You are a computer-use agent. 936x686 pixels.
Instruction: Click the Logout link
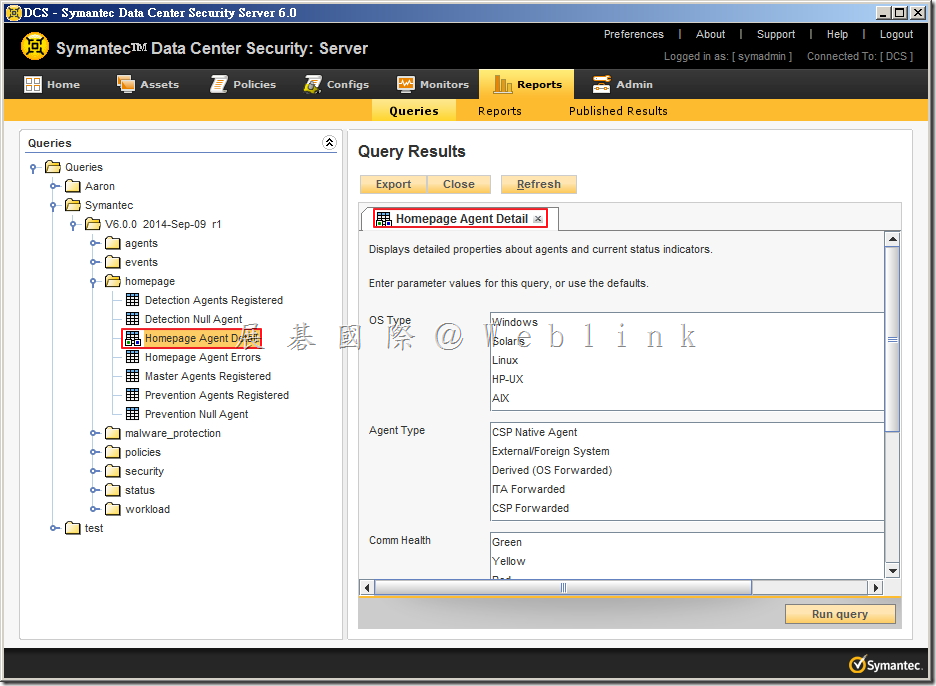point(896,34)
